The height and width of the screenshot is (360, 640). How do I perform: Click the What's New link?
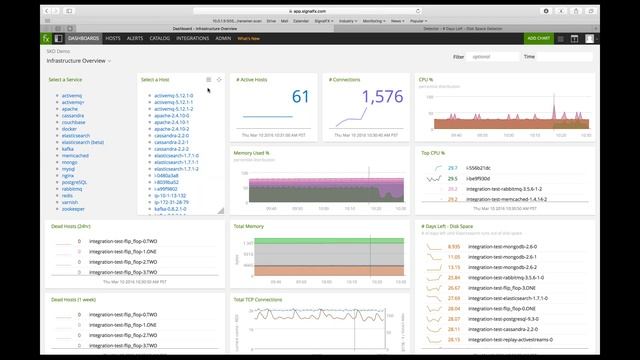coord(249,38)
